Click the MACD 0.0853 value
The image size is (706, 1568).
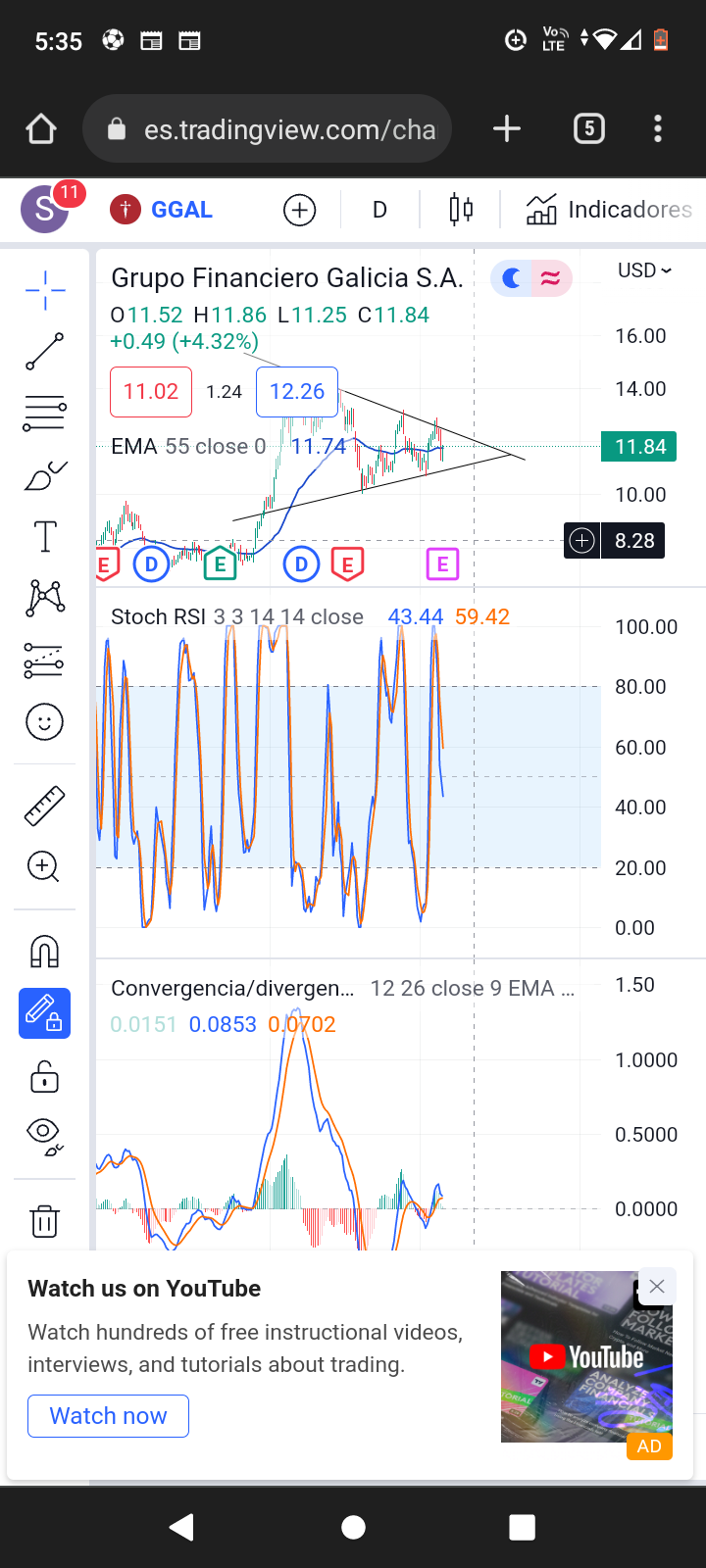click(223, 1025)
